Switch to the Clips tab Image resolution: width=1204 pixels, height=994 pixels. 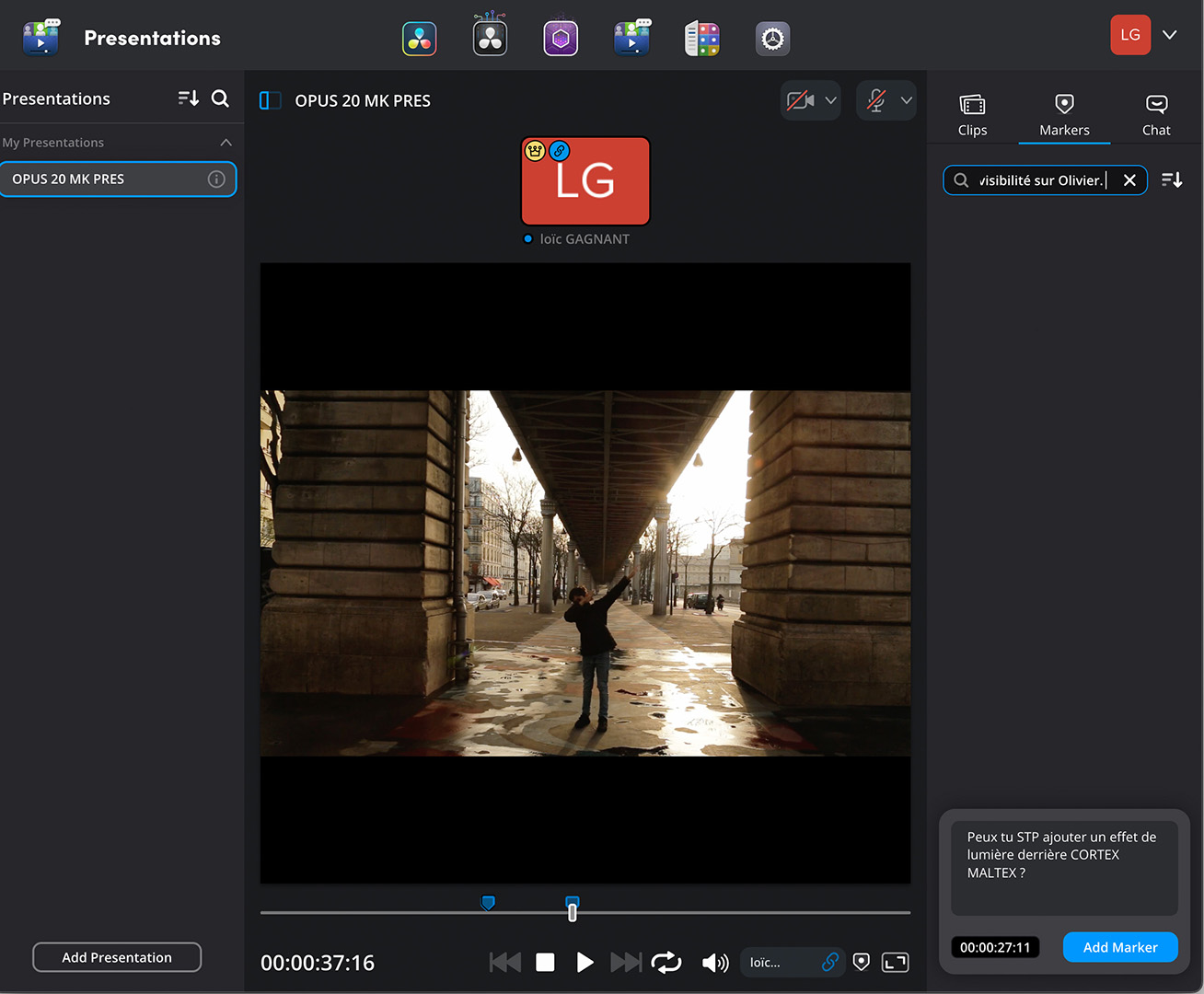tap(972, 115)
